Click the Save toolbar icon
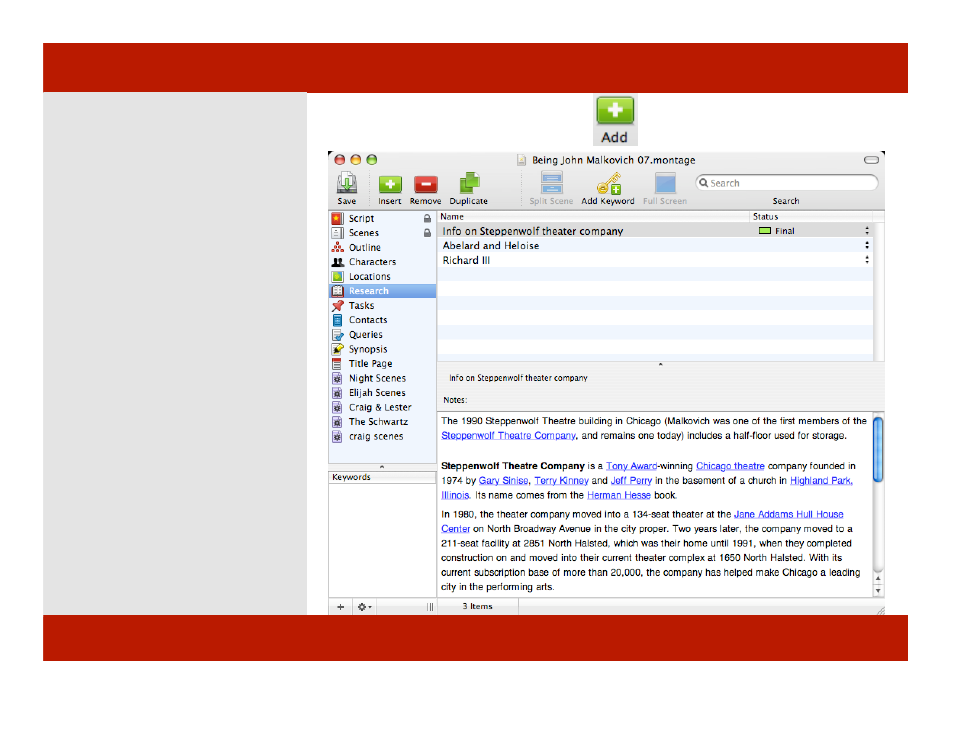This screenshot has width=954, height=737. click(x=347, y=183)
